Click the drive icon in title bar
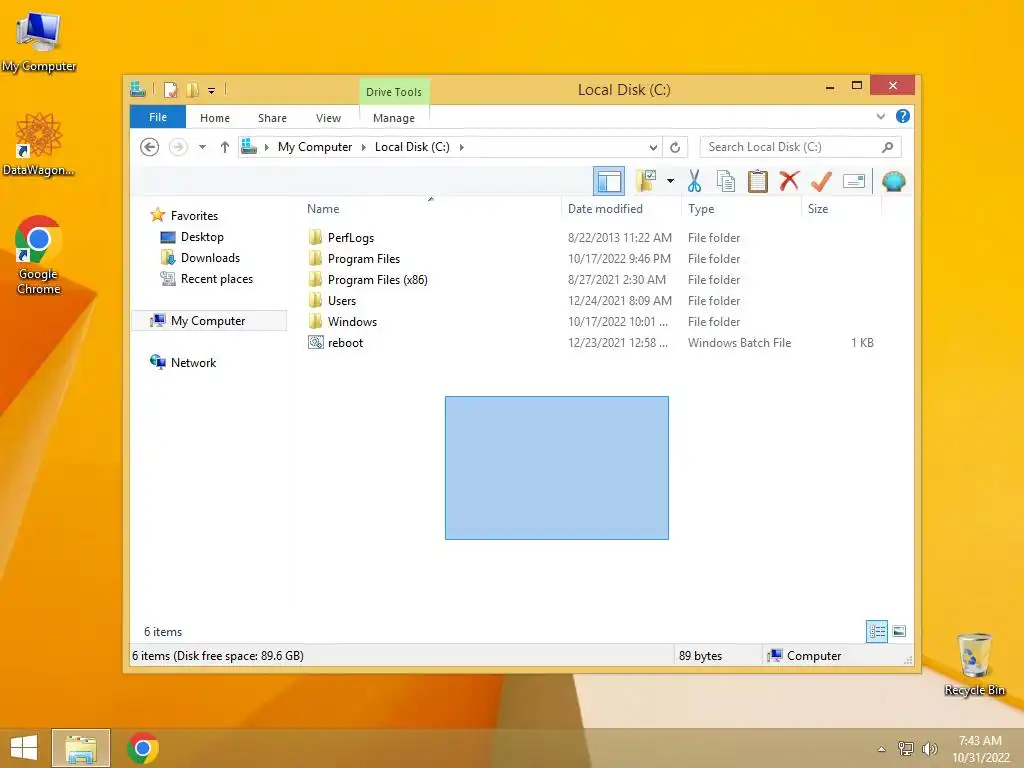 138,89
